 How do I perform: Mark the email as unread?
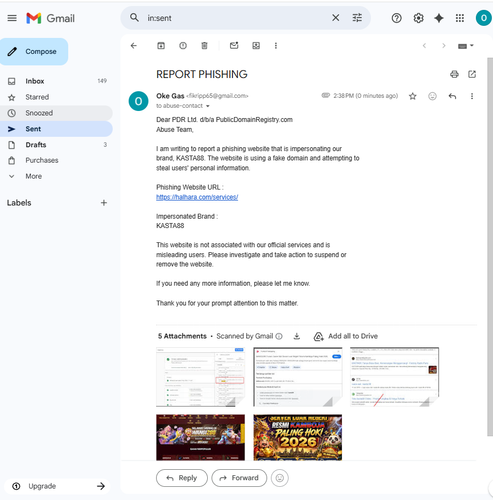click(x=234, y=46)
